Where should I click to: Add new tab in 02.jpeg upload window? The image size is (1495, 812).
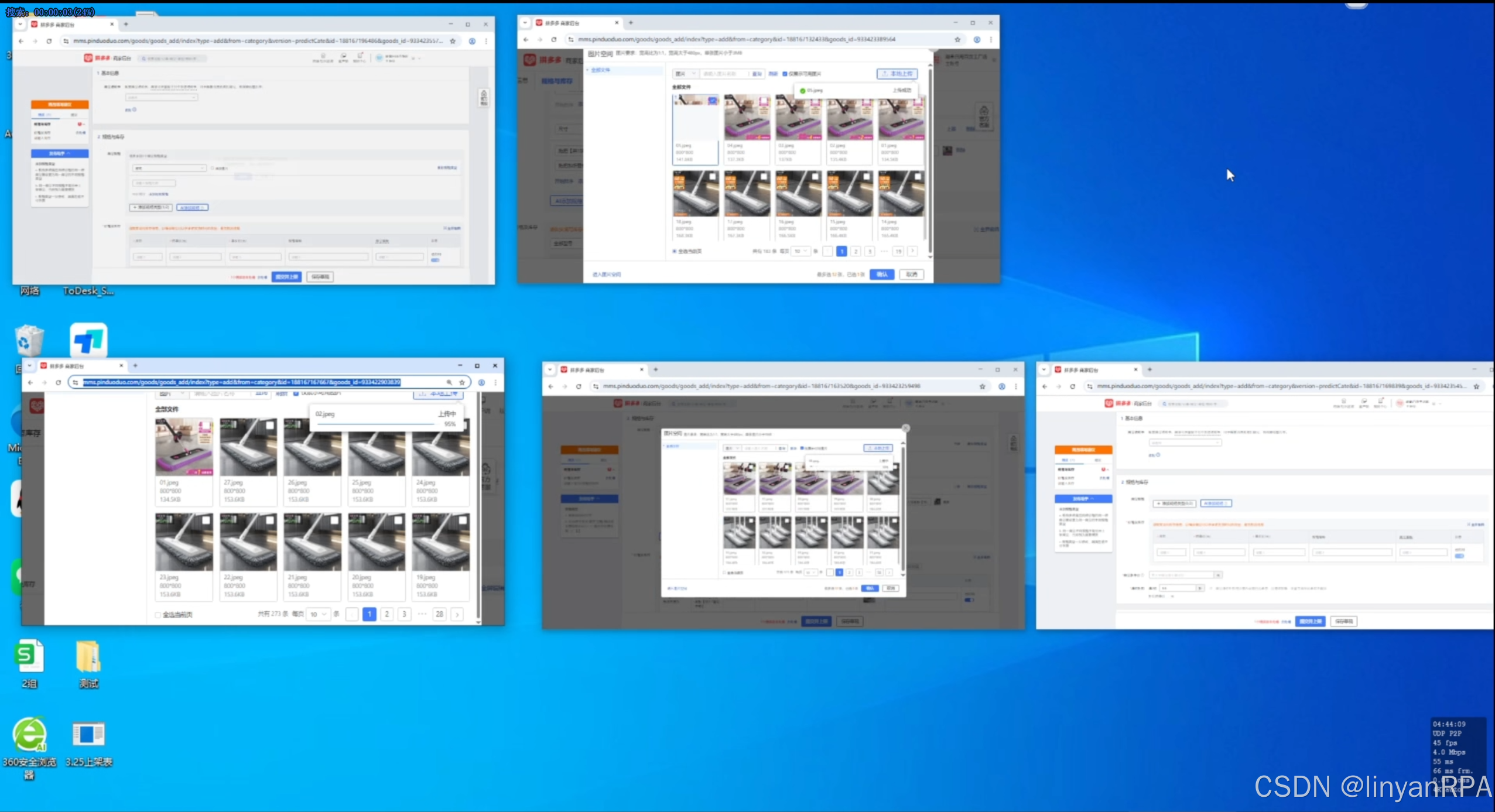pos(135,365)
